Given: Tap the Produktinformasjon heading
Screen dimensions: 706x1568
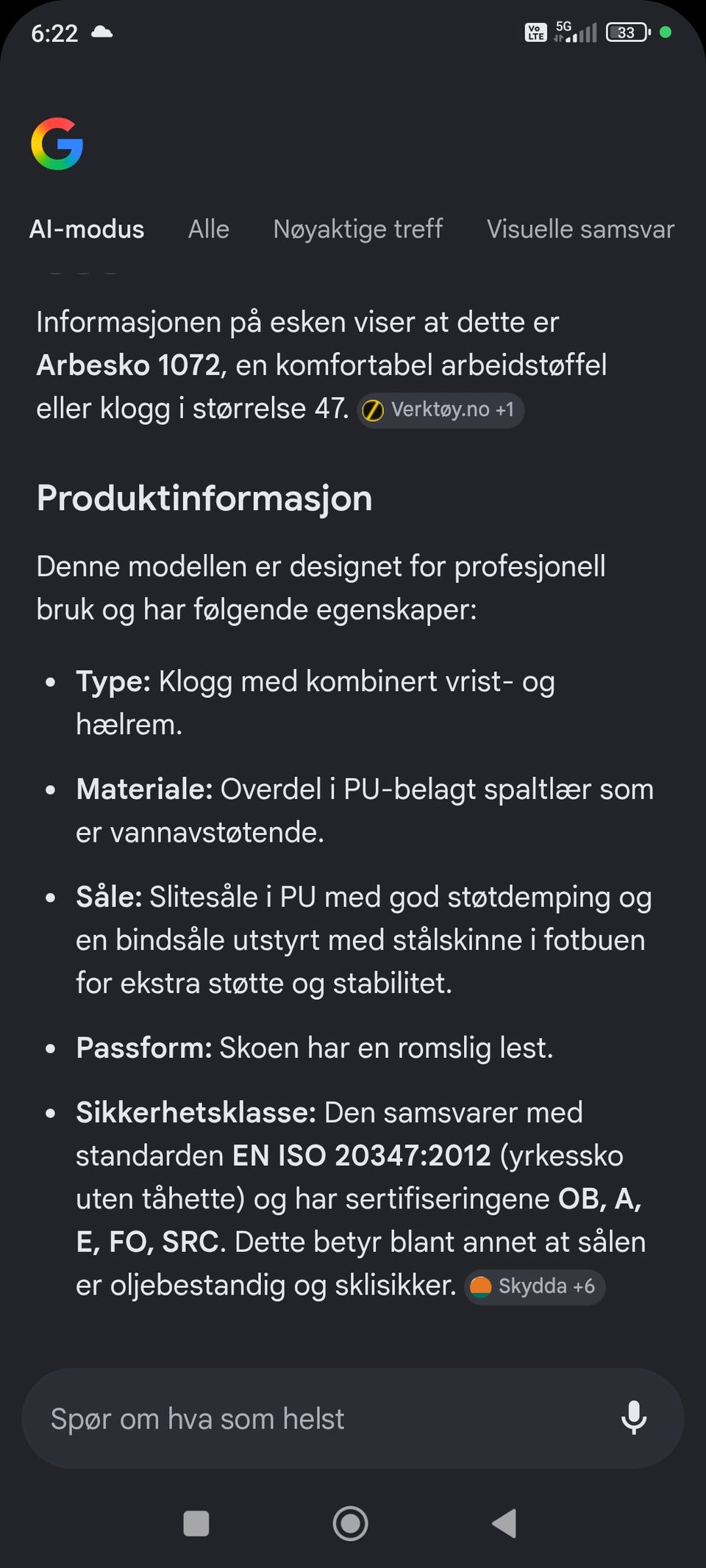Looking at the screenshot, I should pos(204,498).
